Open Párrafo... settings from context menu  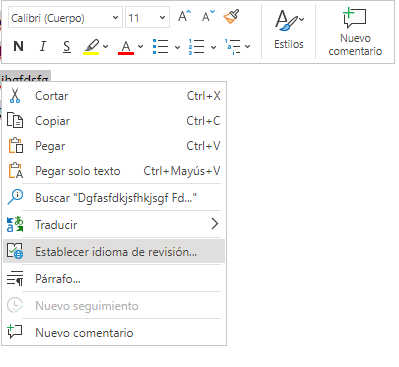114,279
